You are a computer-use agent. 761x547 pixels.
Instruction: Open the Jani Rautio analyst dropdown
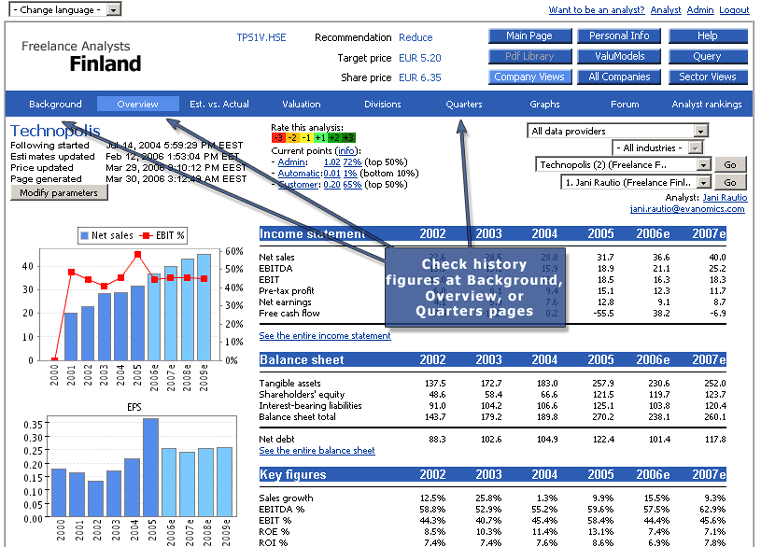[636, 182]
